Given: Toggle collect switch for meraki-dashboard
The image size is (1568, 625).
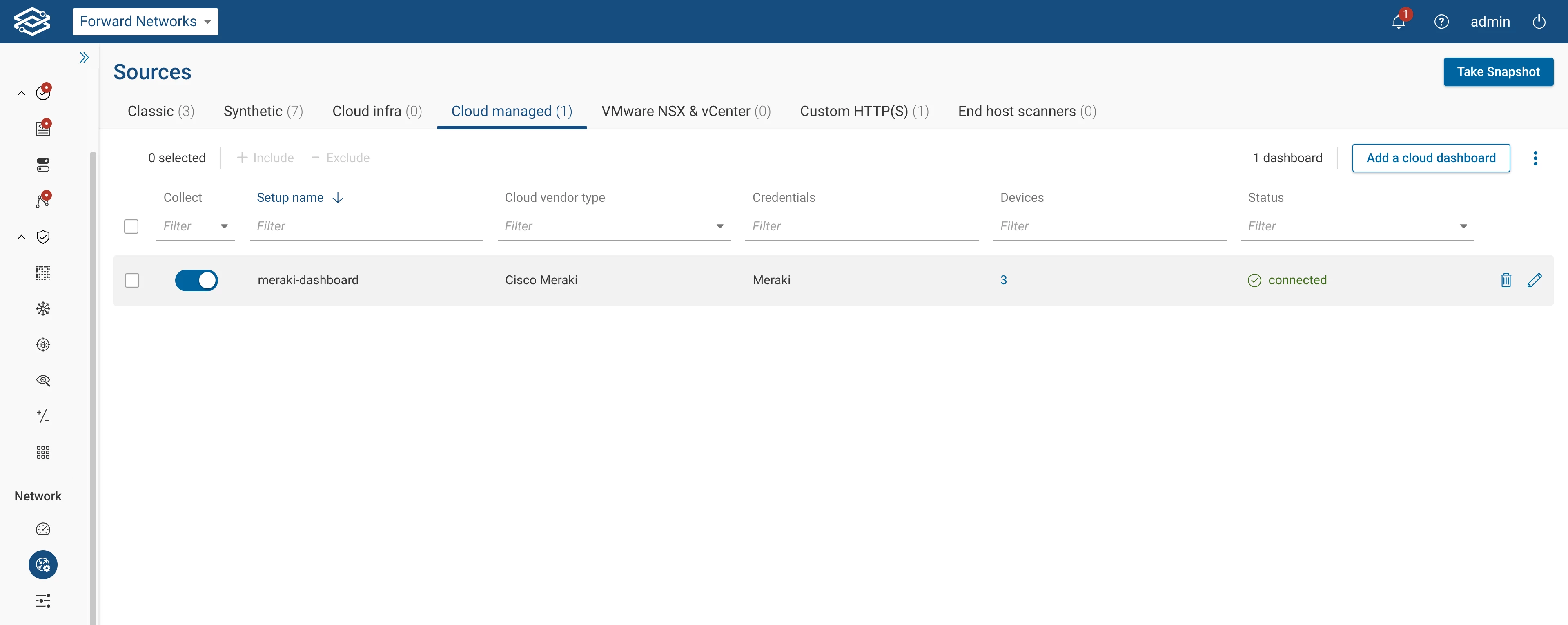Looking at the screenshot, I should tap(196, 280).
